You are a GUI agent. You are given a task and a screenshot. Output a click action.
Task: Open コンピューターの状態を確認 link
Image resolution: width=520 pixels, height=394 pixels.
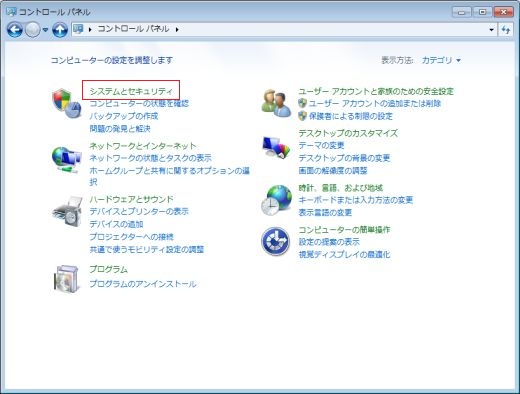(139, 103)
